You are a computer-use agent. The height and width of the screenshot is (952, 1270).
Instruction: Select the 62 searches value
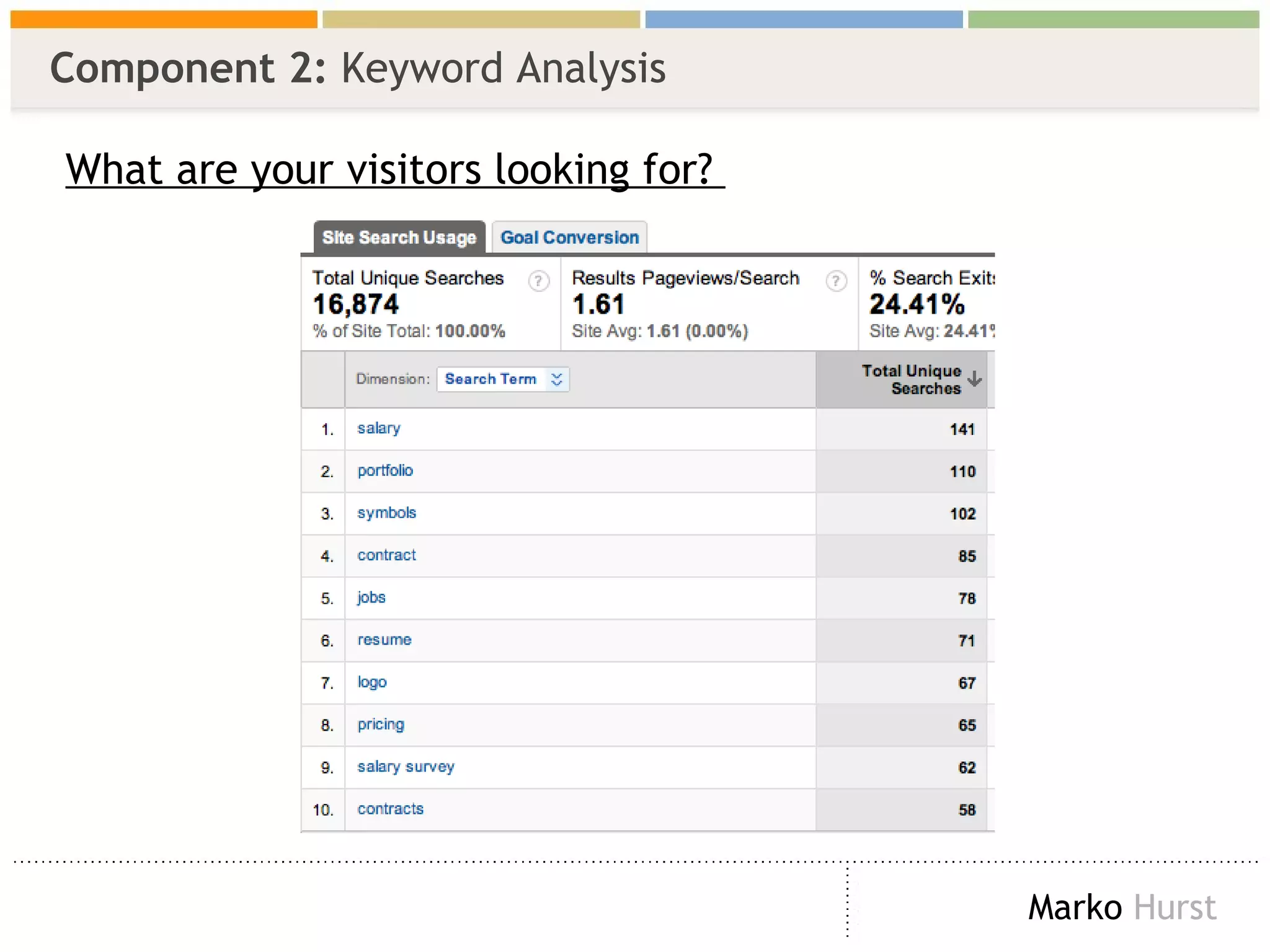coord(967,768)
